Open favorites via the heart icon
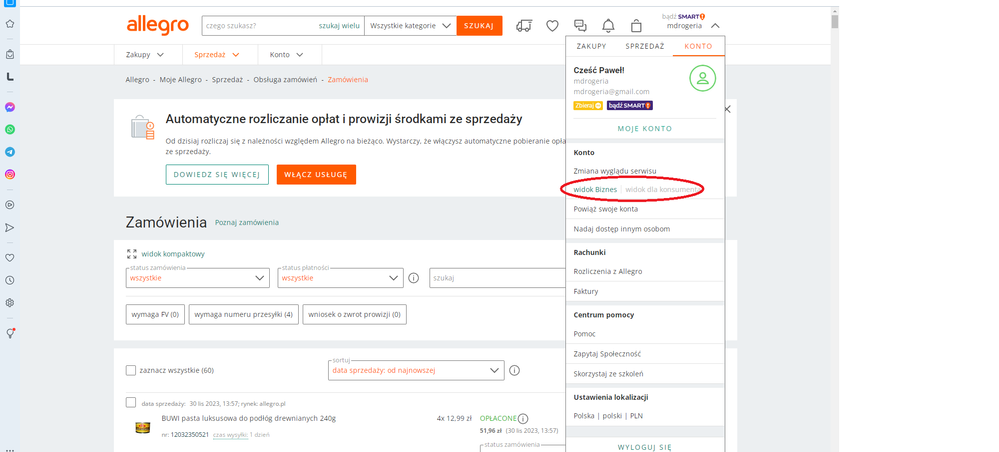Screen dimensions: 999x452 pos(552,26)
